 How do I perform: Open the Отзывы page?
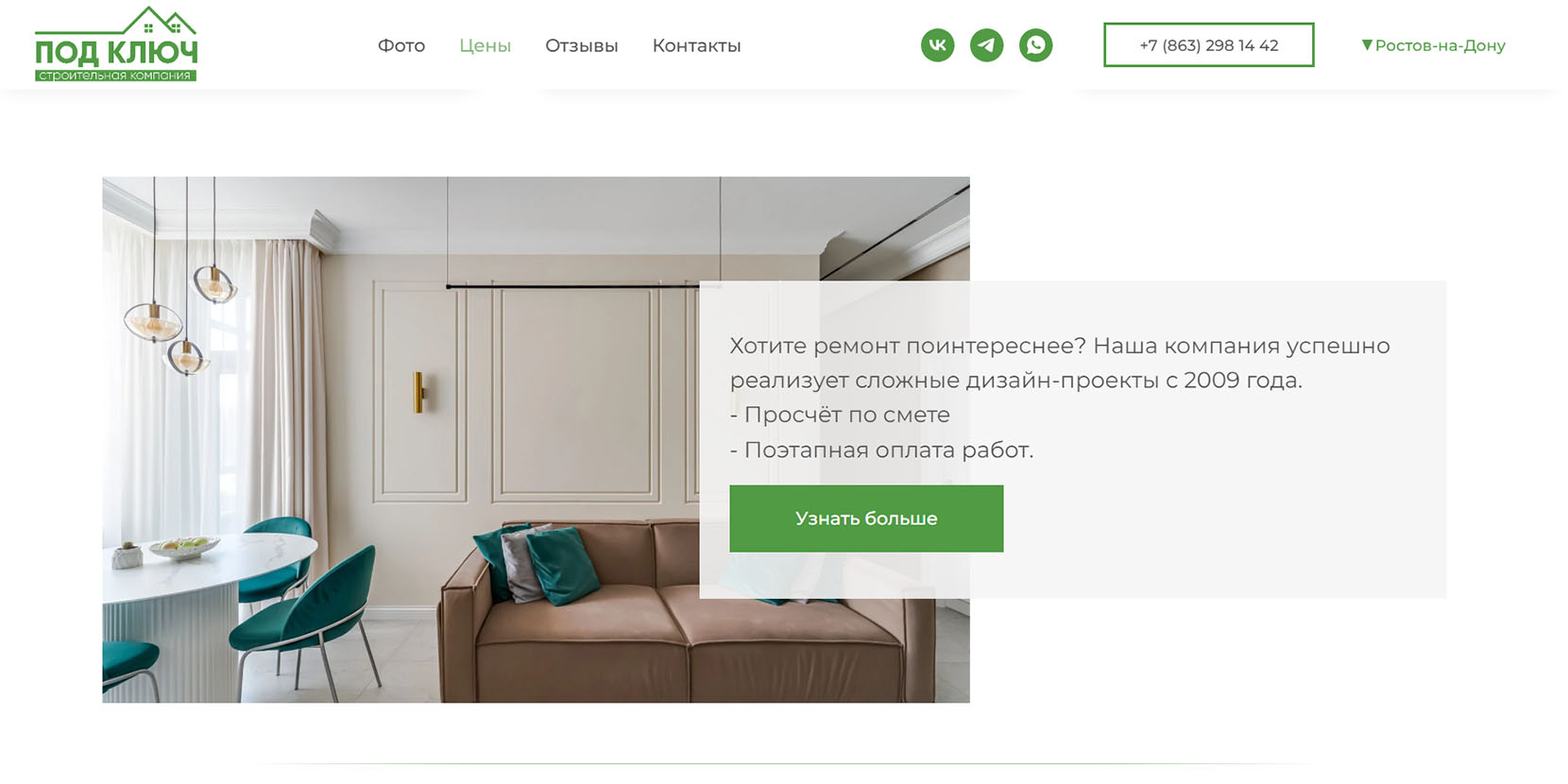[x=582, y=45]
